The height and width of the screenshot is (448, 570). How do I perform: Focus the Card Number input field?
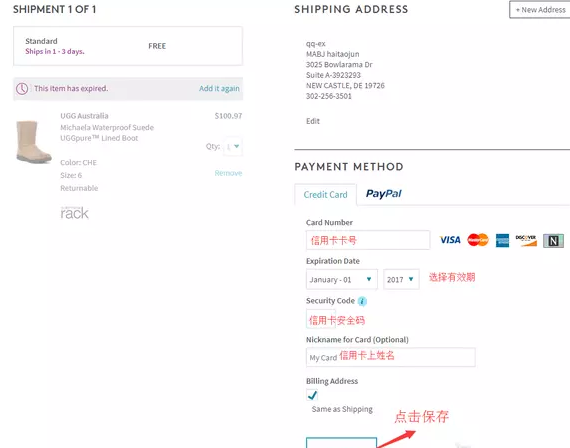coord(368,240)
